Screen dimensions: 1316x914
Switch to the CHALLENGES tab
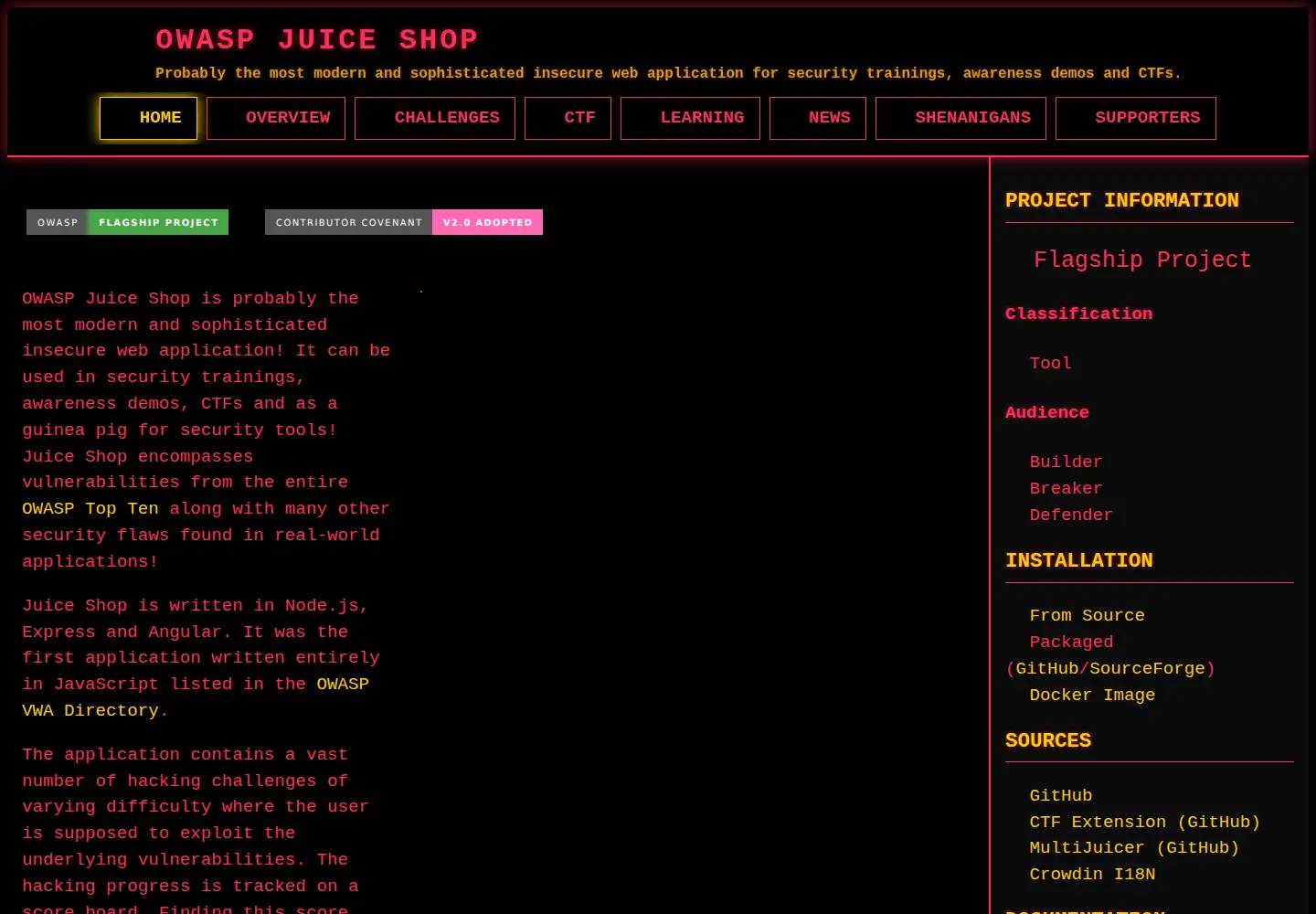click(435, 118)
